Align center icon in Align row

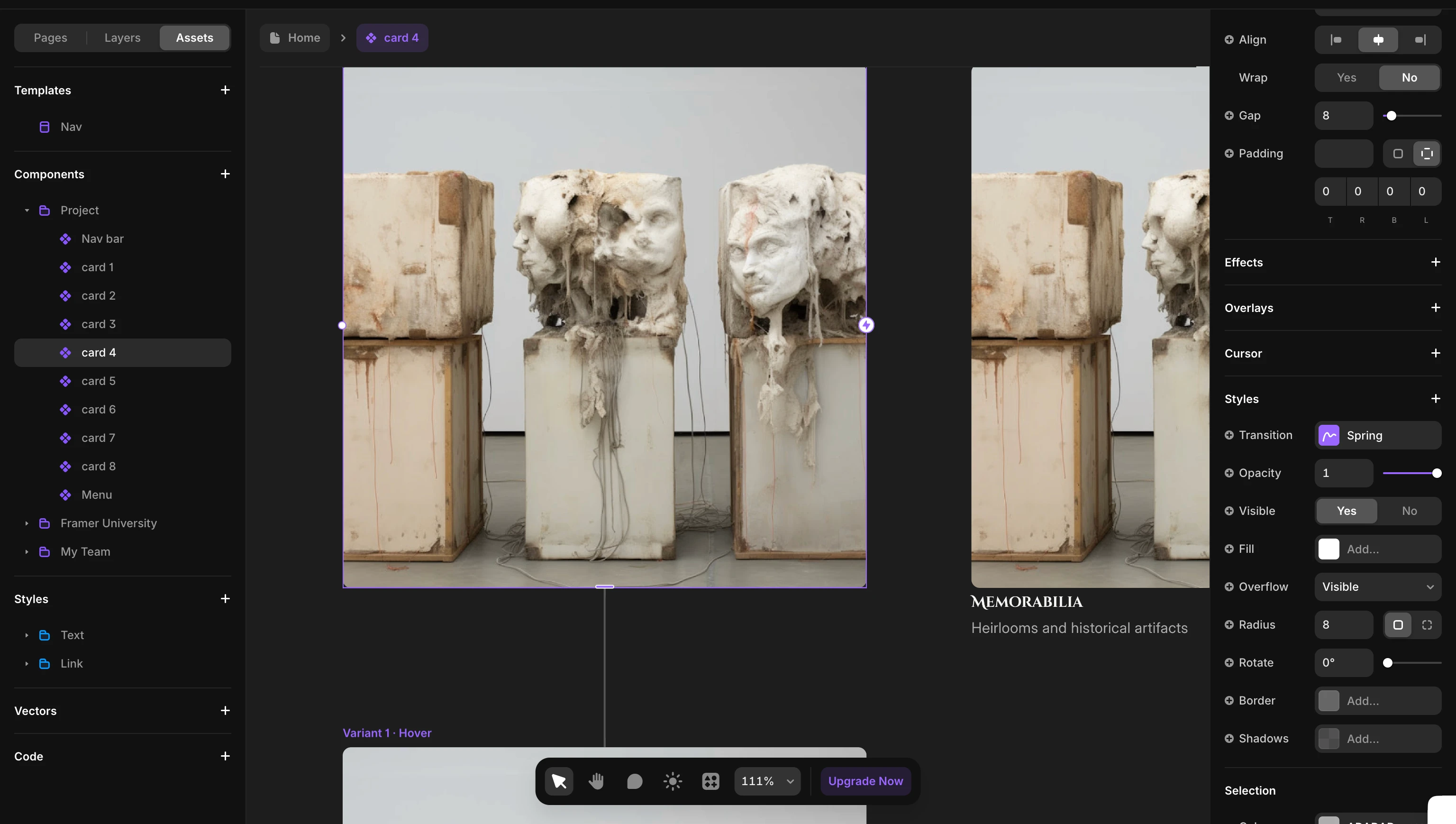(1378, 40)
